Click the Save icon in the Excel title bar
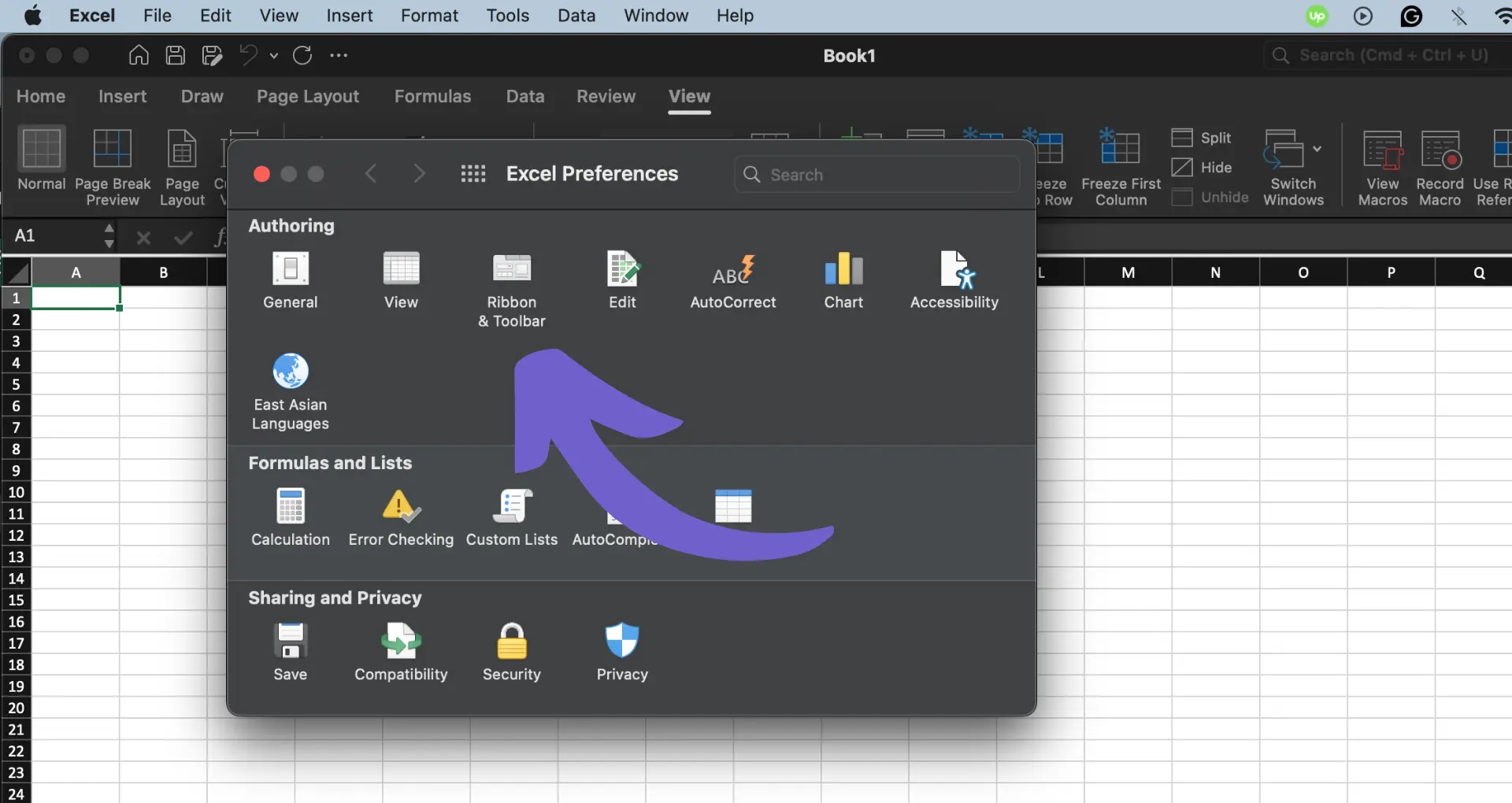Viewport: 1512px width, 803px height. pyautogui.click(x=175, y=55)
